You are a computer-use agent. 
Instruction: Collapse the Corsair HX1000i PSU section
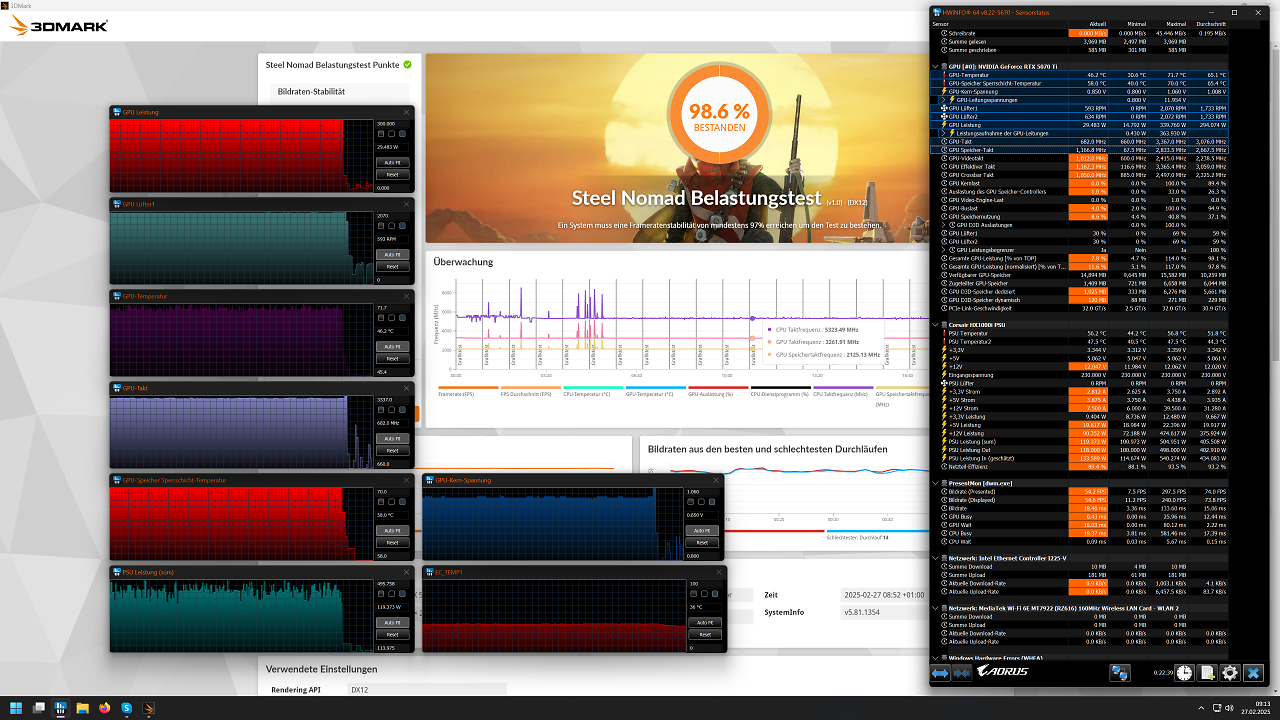pyautogui.click(x=936, y=324)
